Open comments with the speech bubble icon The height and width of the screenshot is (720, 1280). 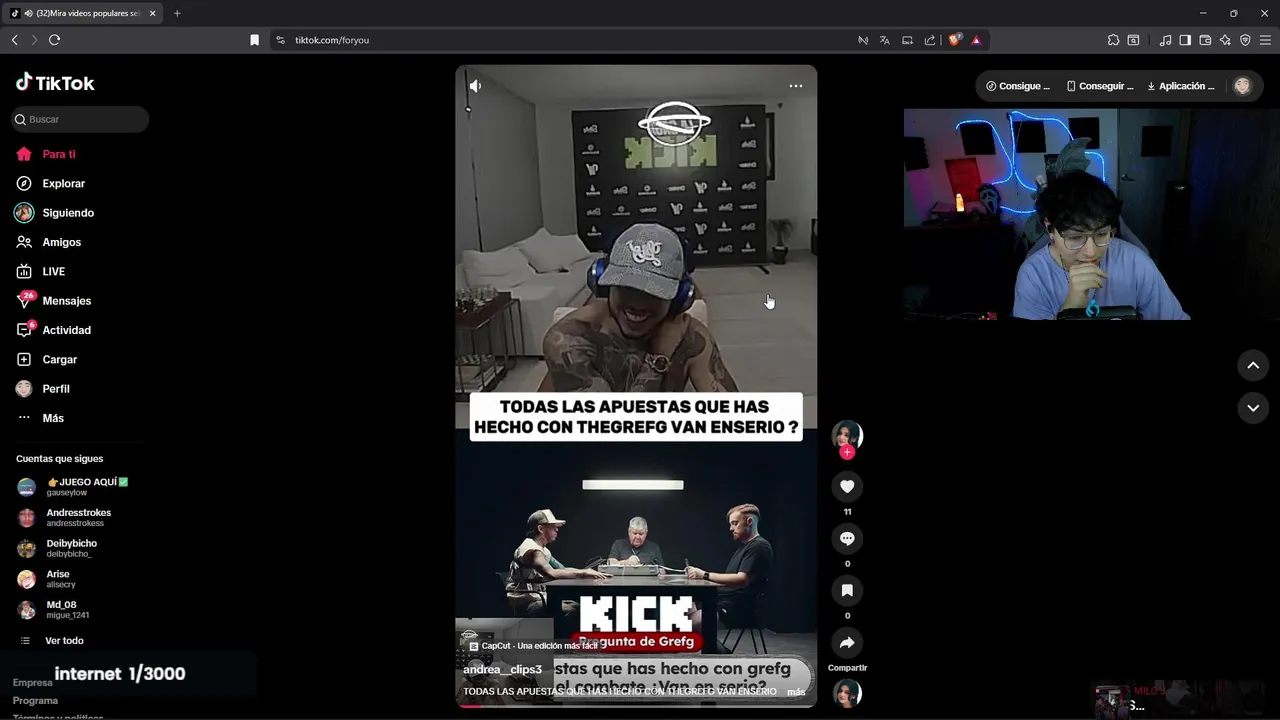coord(847,538)
